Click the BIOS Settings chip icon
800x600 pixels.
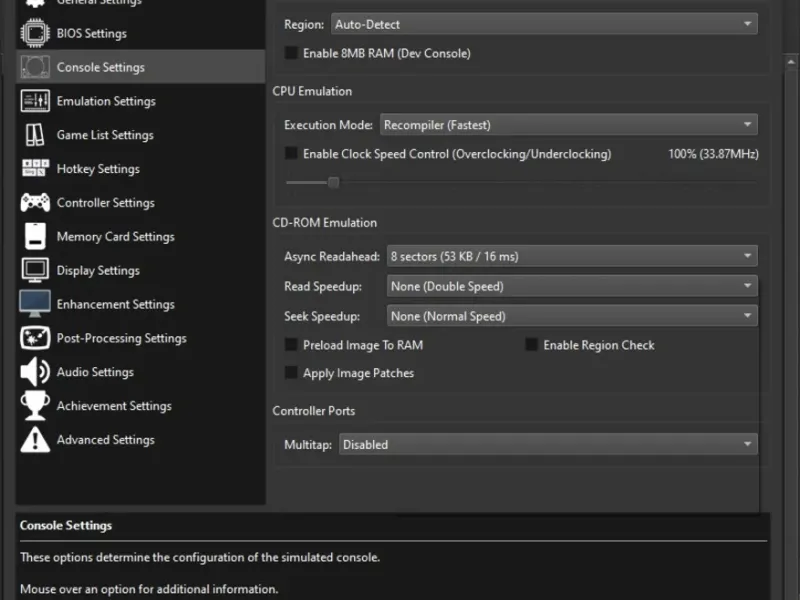coord(35,33)
